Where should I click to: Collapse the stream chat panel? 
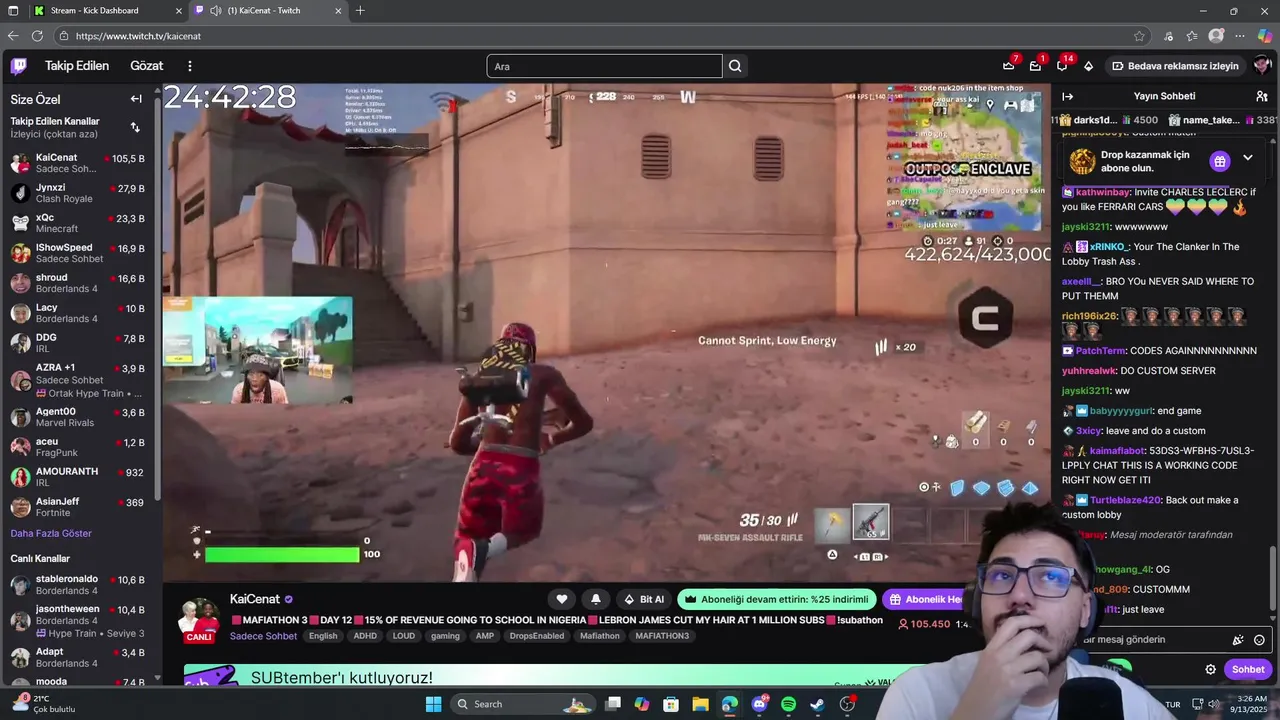(x=1067, y=96)
